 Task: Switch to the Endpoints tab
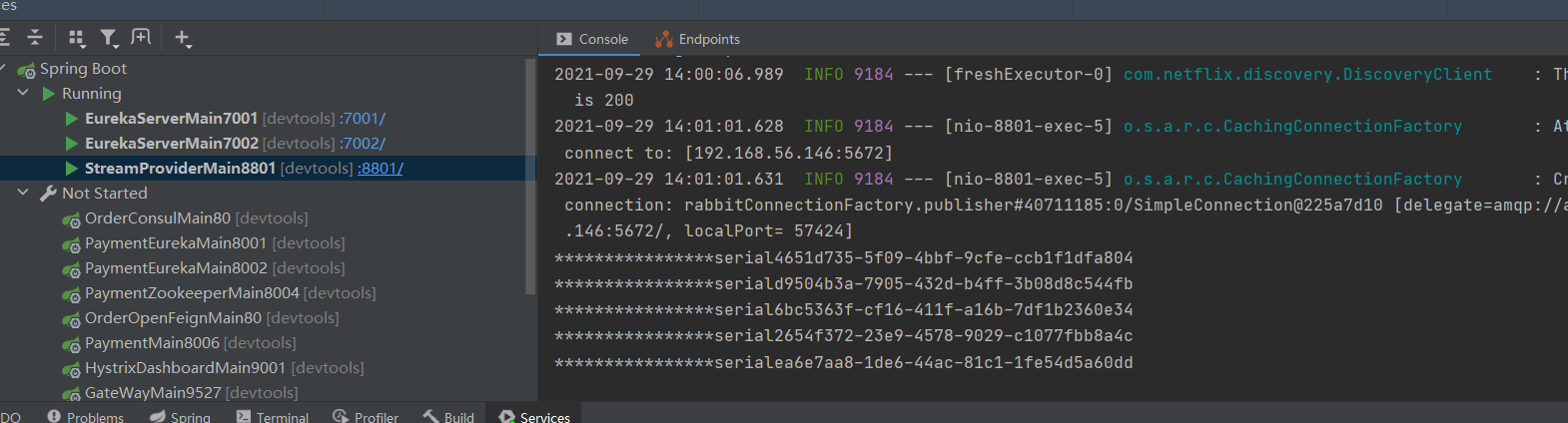(x=698, y=39)
